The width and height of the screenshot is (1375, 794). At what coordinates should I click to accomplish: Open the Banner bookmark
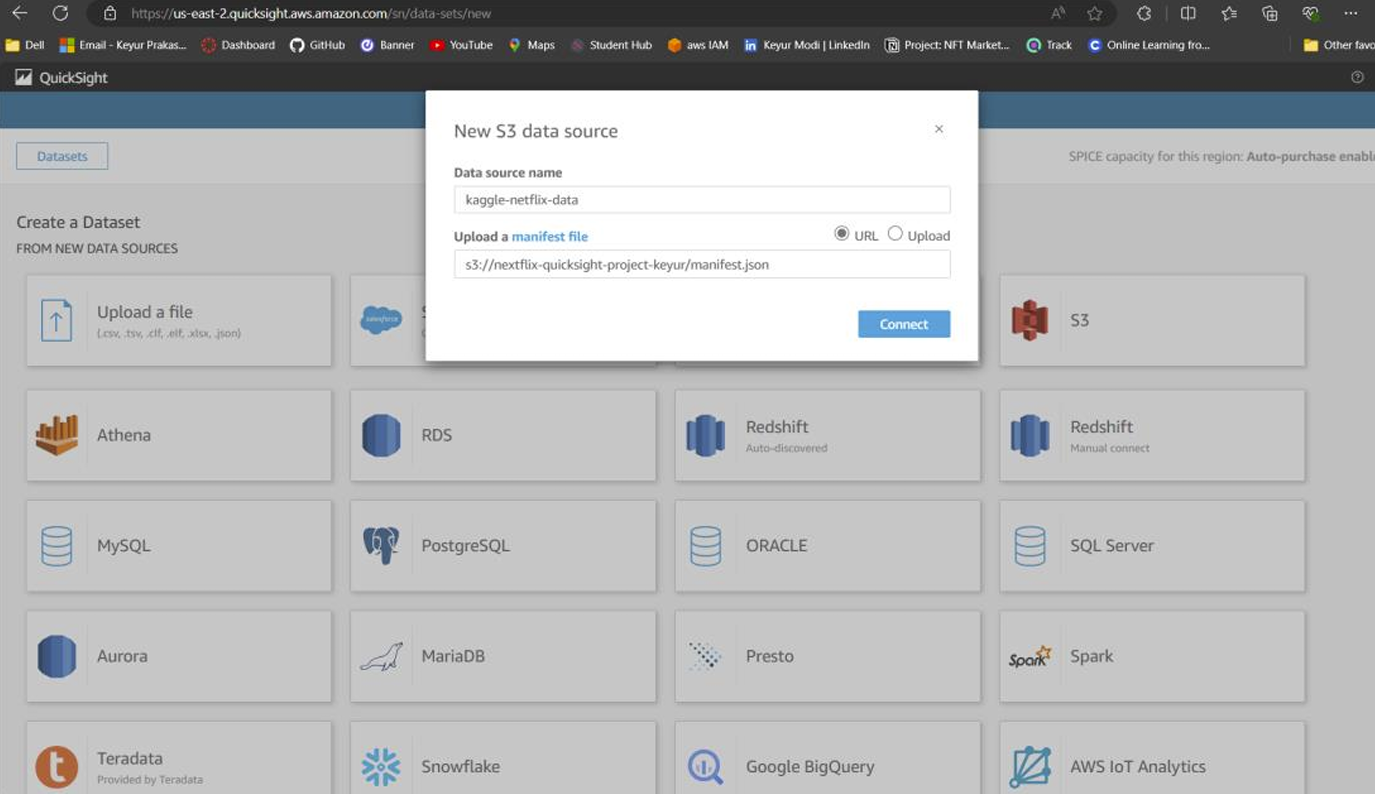tap(387, 45)
